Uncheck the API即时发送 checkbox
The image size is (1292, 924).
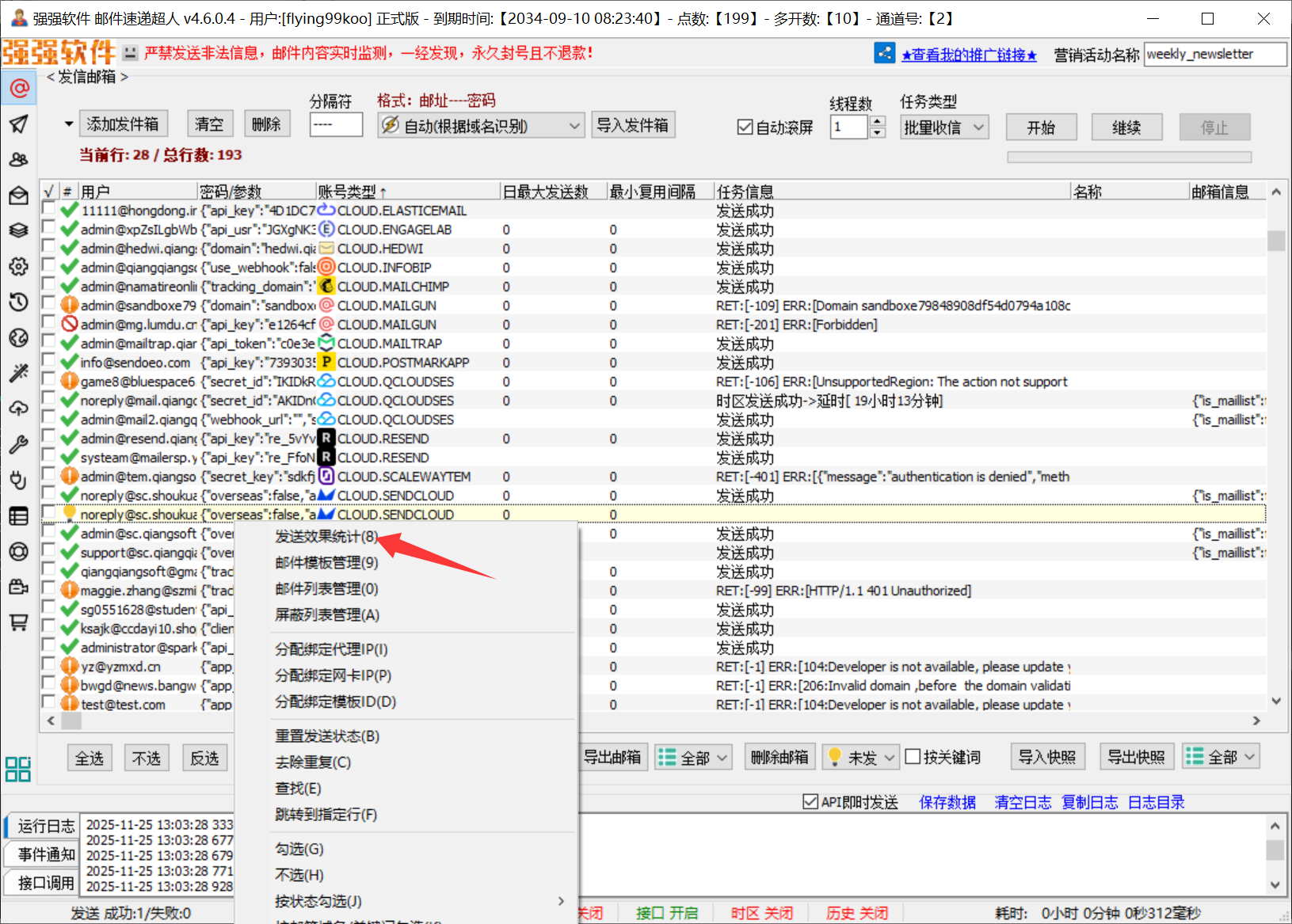[810, 802]
